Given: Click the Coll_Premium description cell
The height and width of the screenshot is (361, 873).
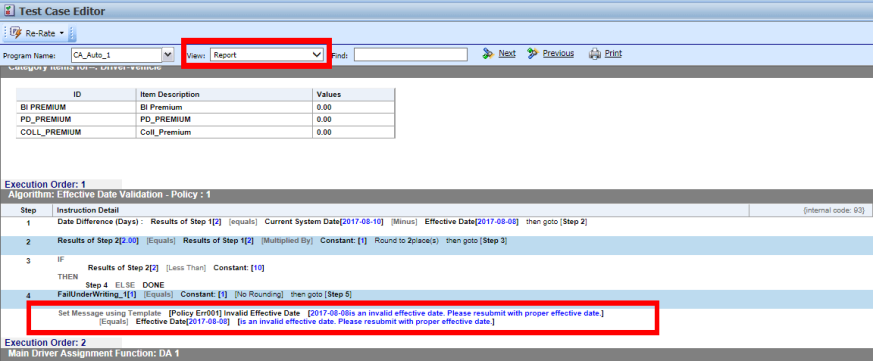Looking at the screenshot, I should point(224,132).
